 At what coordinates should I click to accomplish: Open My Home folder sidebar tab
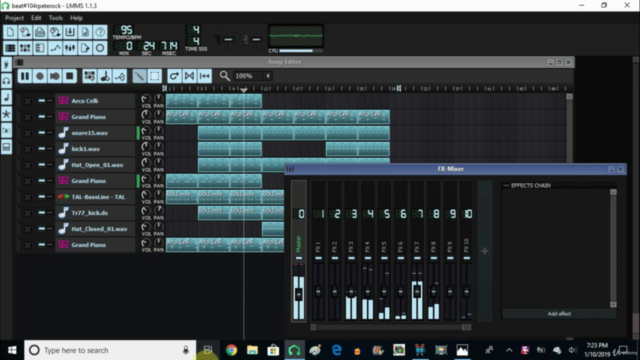6,131
